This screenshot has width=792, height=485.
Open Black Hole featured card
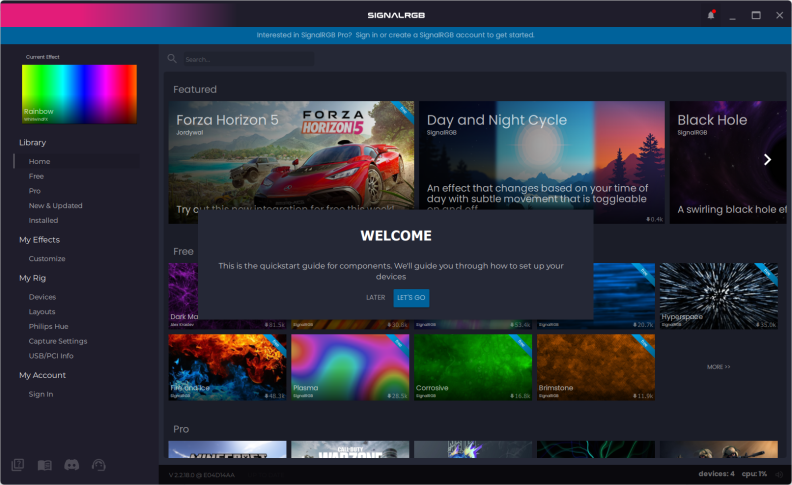(728, 162)
